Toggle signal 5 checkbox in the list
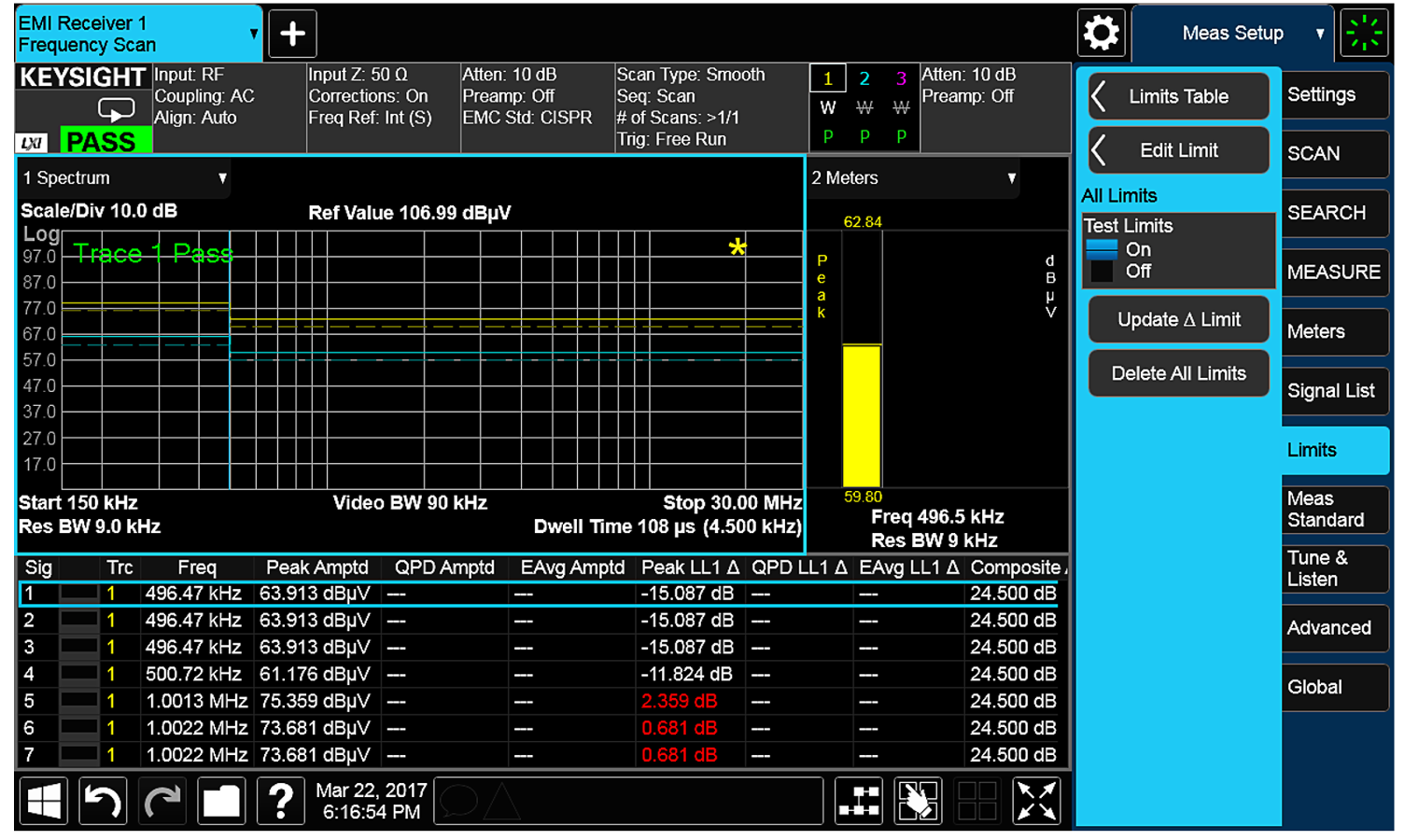 (79, 701)
